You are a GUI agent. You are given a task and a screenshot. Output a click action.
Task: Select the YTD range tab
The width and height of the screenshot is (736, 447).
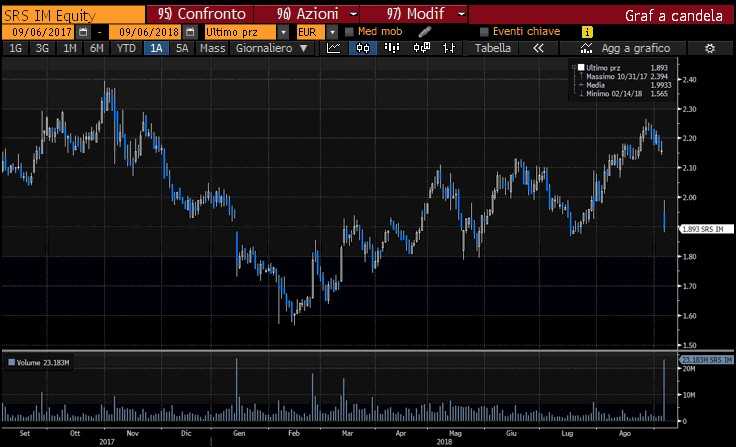point(126,48)
